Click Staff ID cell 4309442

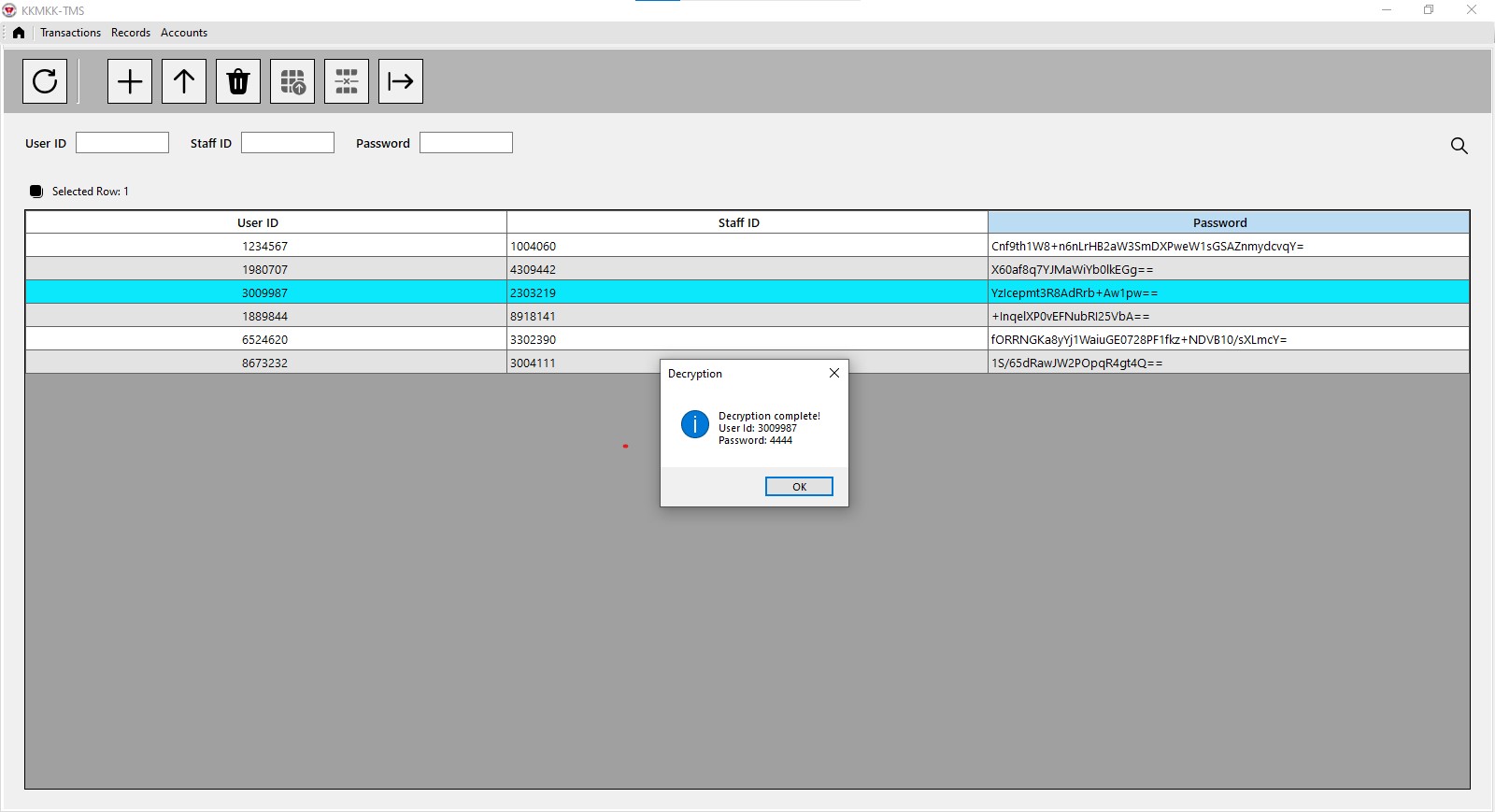pyautogui.click(x=747, y=269)
